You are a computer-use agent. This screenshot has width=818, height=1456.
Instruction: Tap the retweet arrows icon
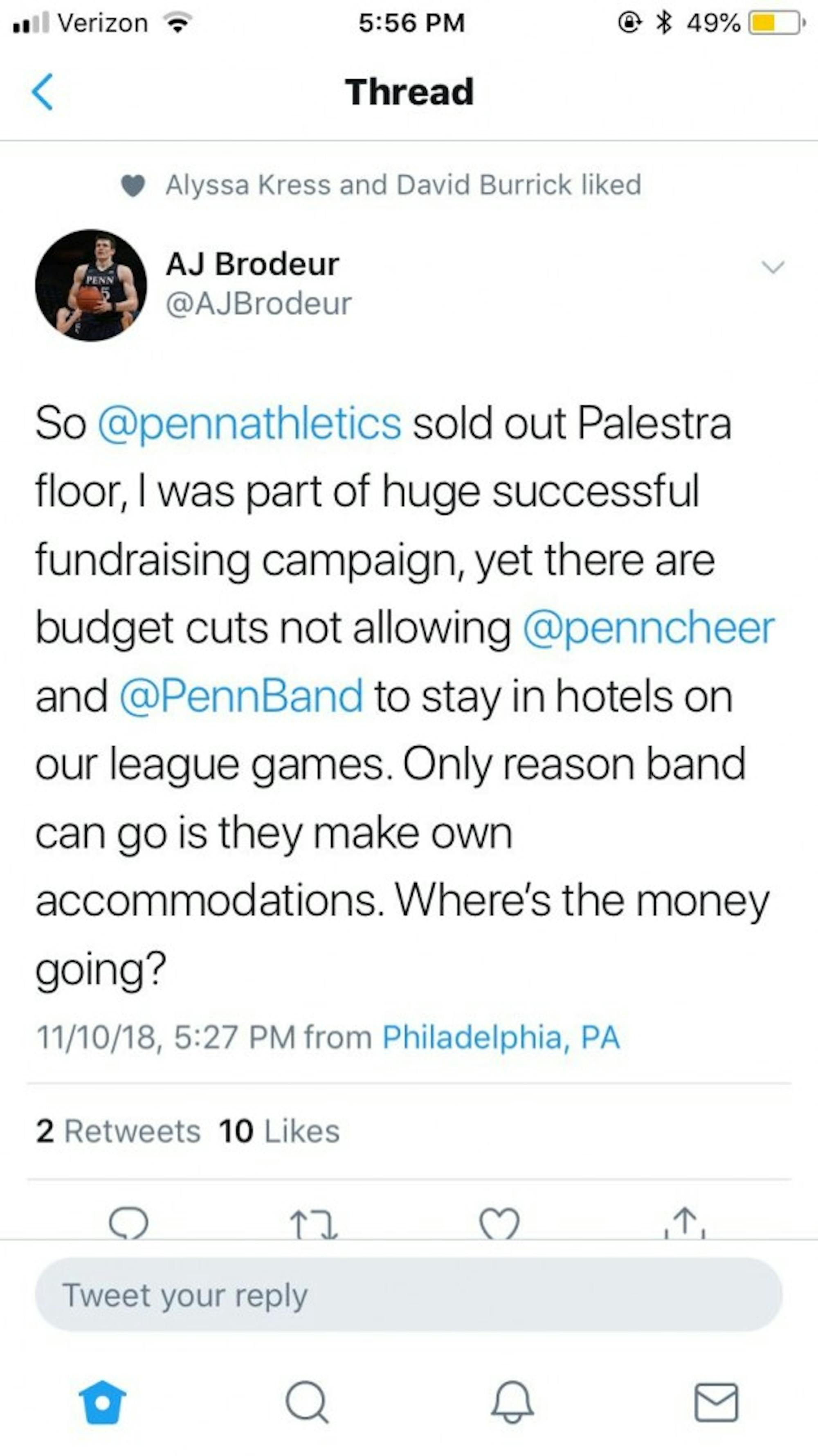coord(314,1224)
